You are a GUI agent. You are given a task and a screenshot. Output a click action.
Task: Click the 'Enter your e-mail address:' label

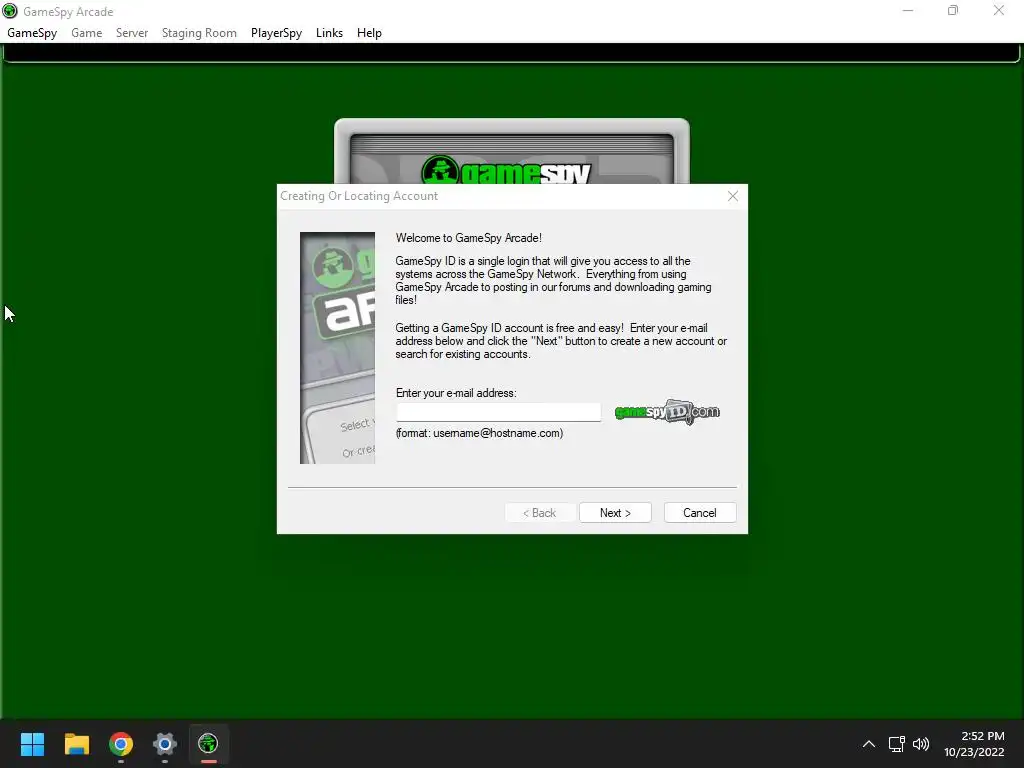456,393
